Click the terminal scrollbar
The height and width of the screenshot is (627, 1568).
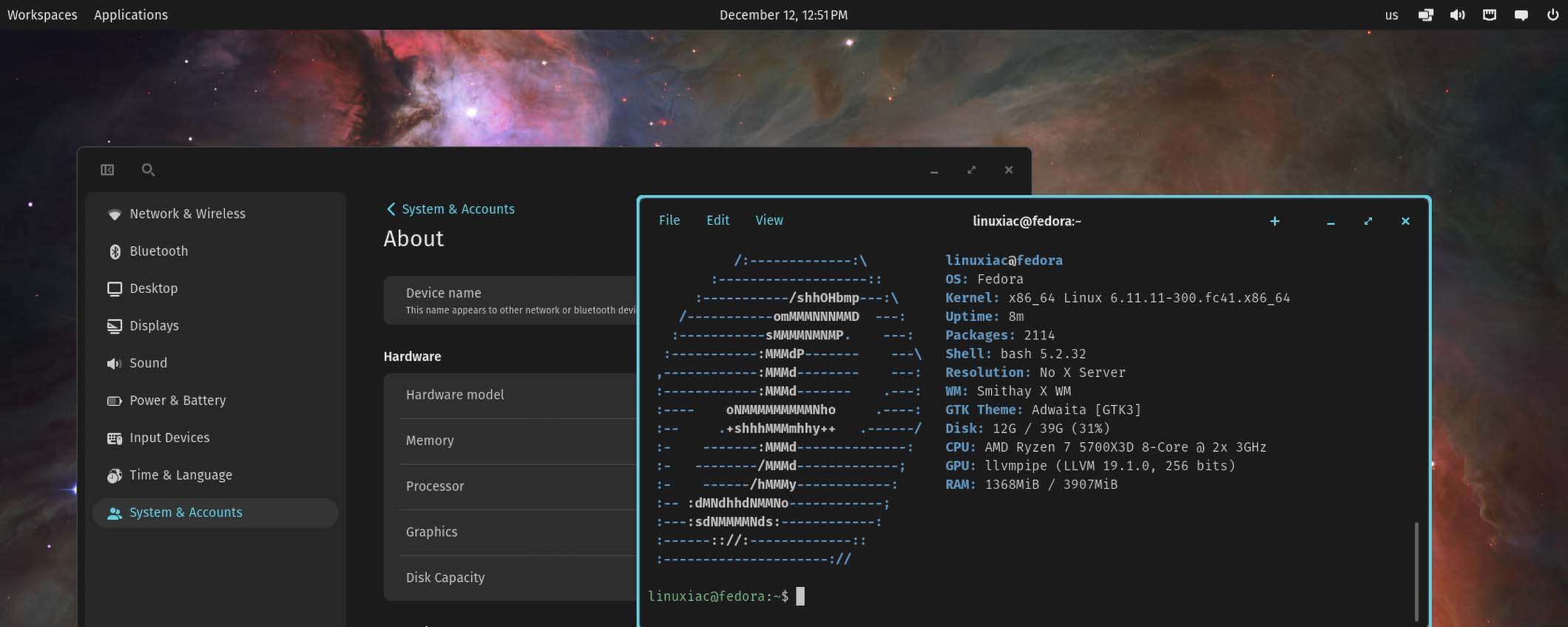pos(1416,571)
